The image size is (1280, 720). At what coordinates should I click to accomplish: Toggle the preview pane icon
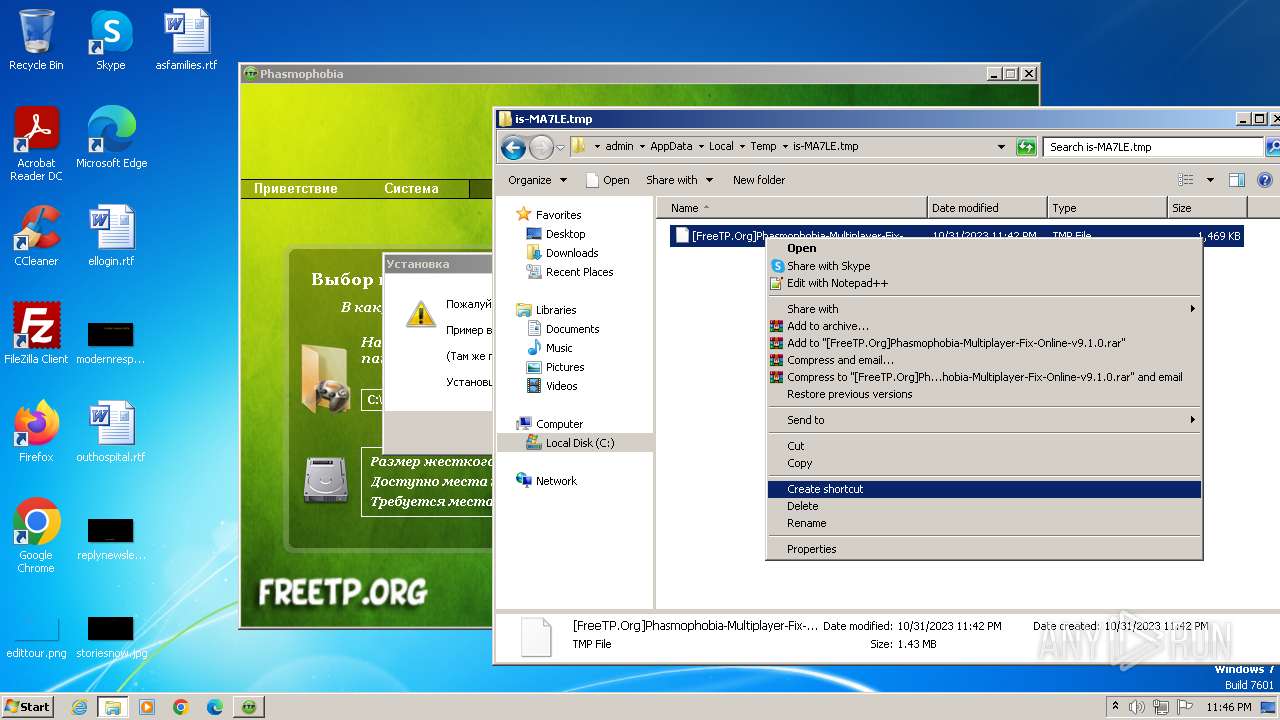[x=1237, y=180]
